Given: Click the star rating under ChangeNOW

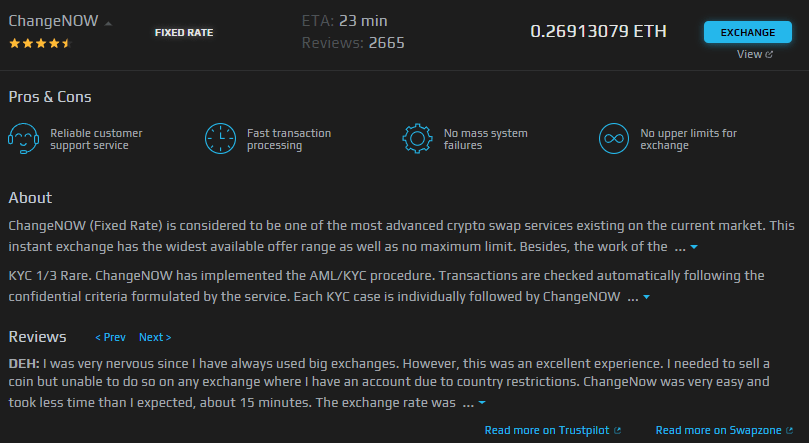Looking at the screenshot, I should point(39,43).
